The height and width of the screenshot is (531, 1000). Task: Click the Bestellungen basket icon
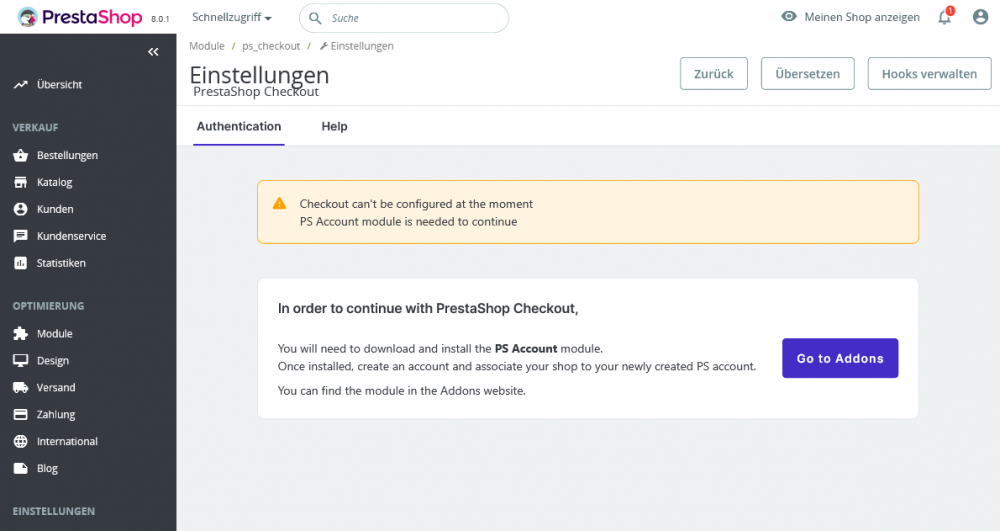[20, 156]
